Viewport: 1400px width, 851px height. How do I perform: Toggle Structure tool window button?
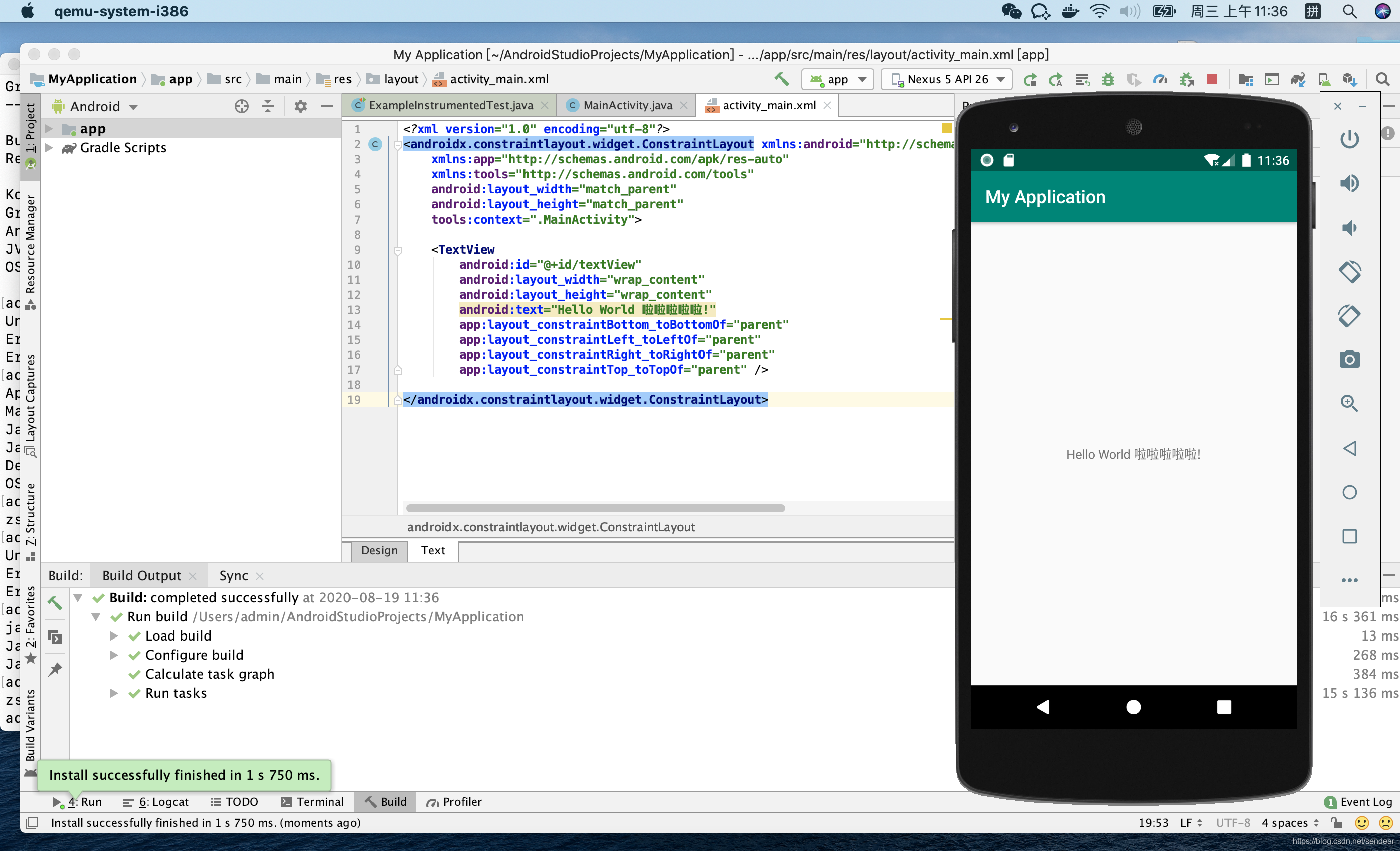(30, 522)
